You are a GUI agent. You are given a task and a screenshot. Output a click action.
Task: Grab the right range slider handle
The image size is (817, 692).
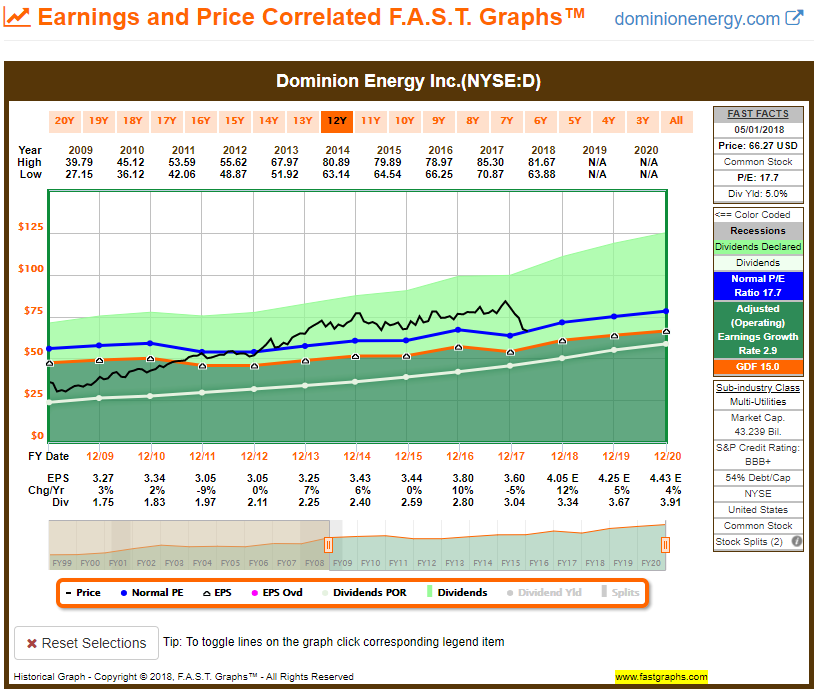point(665,545)
